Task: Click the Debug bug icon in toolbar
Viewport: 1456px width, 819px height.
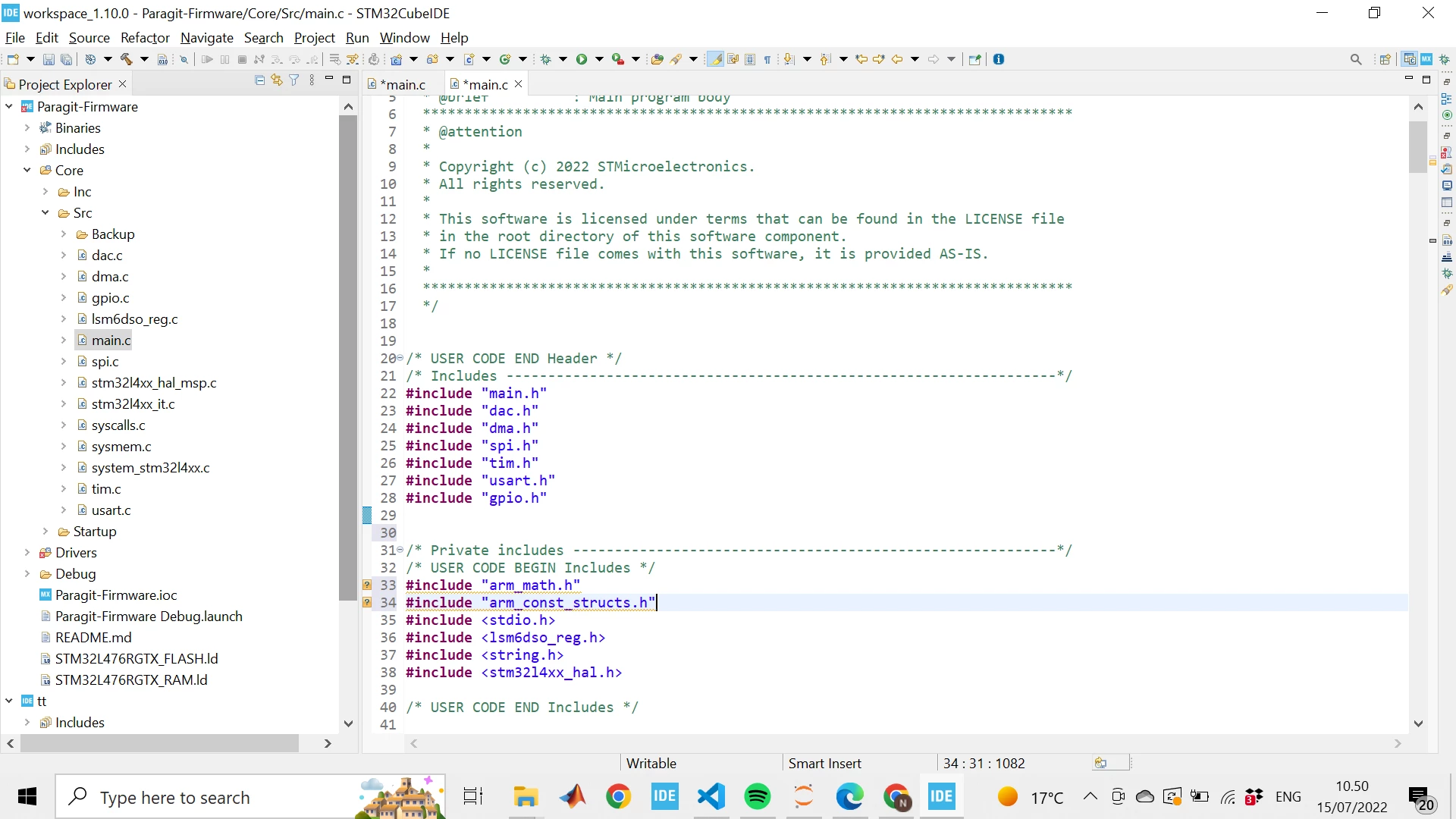Action: tap(545, 59)
